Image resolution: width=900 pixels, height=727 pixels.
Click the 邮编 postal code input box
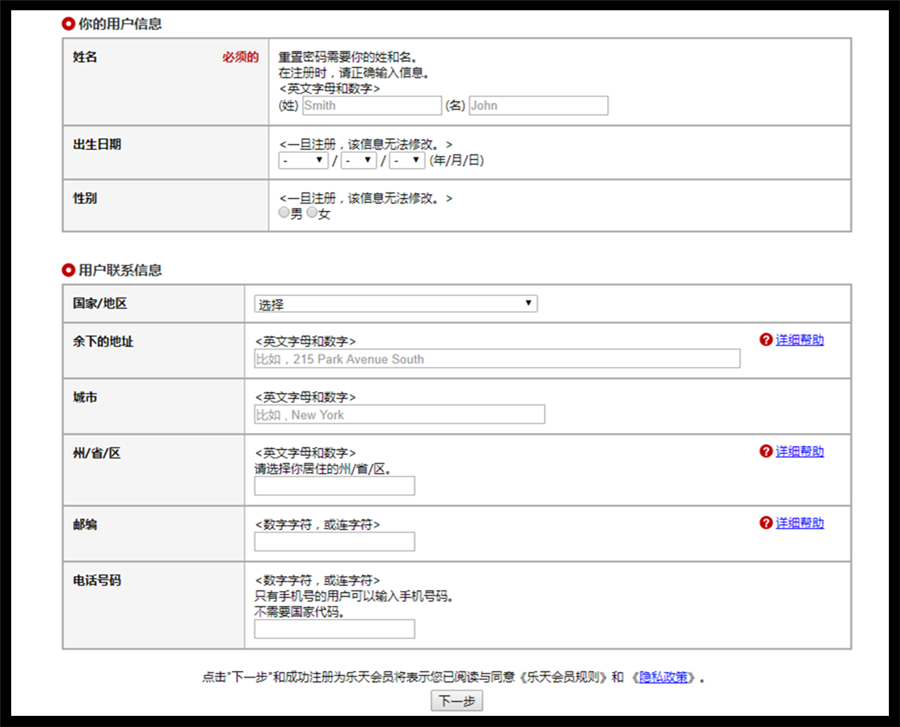coord(334,542)
